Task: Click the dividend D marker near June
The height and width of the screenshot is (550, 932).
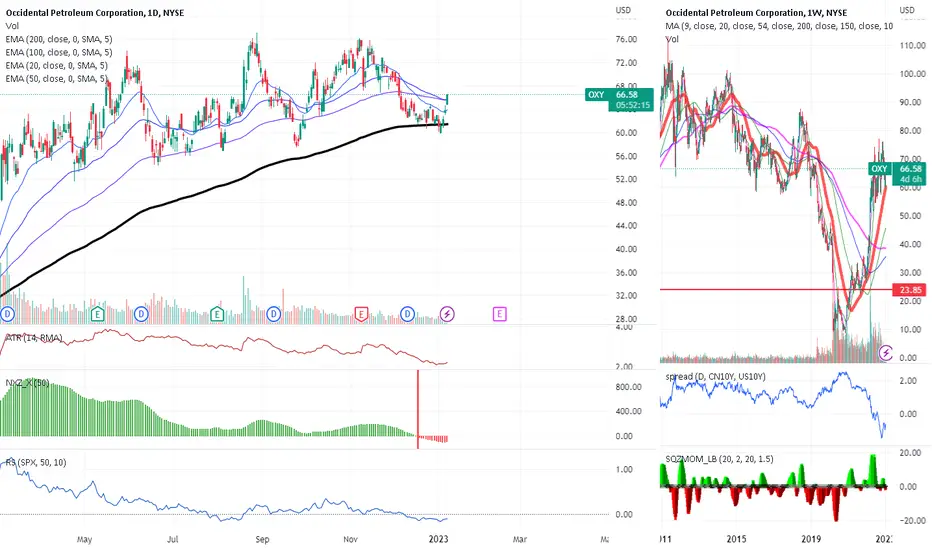Action: 141,313
